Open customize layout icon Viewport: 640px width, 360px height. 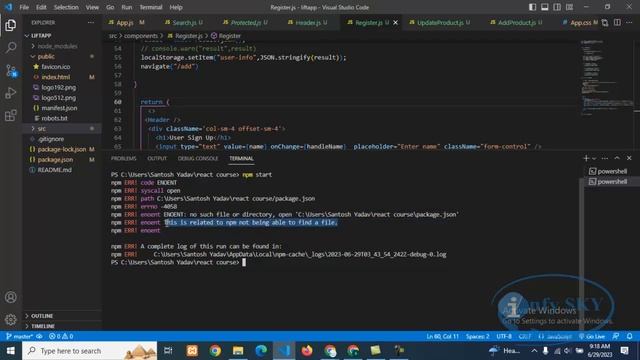point(569,7)
